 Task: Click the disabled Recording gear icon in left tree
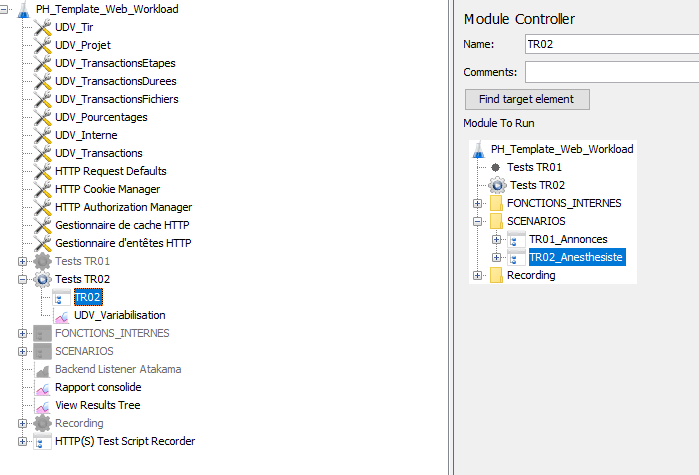tap(42, 423)
